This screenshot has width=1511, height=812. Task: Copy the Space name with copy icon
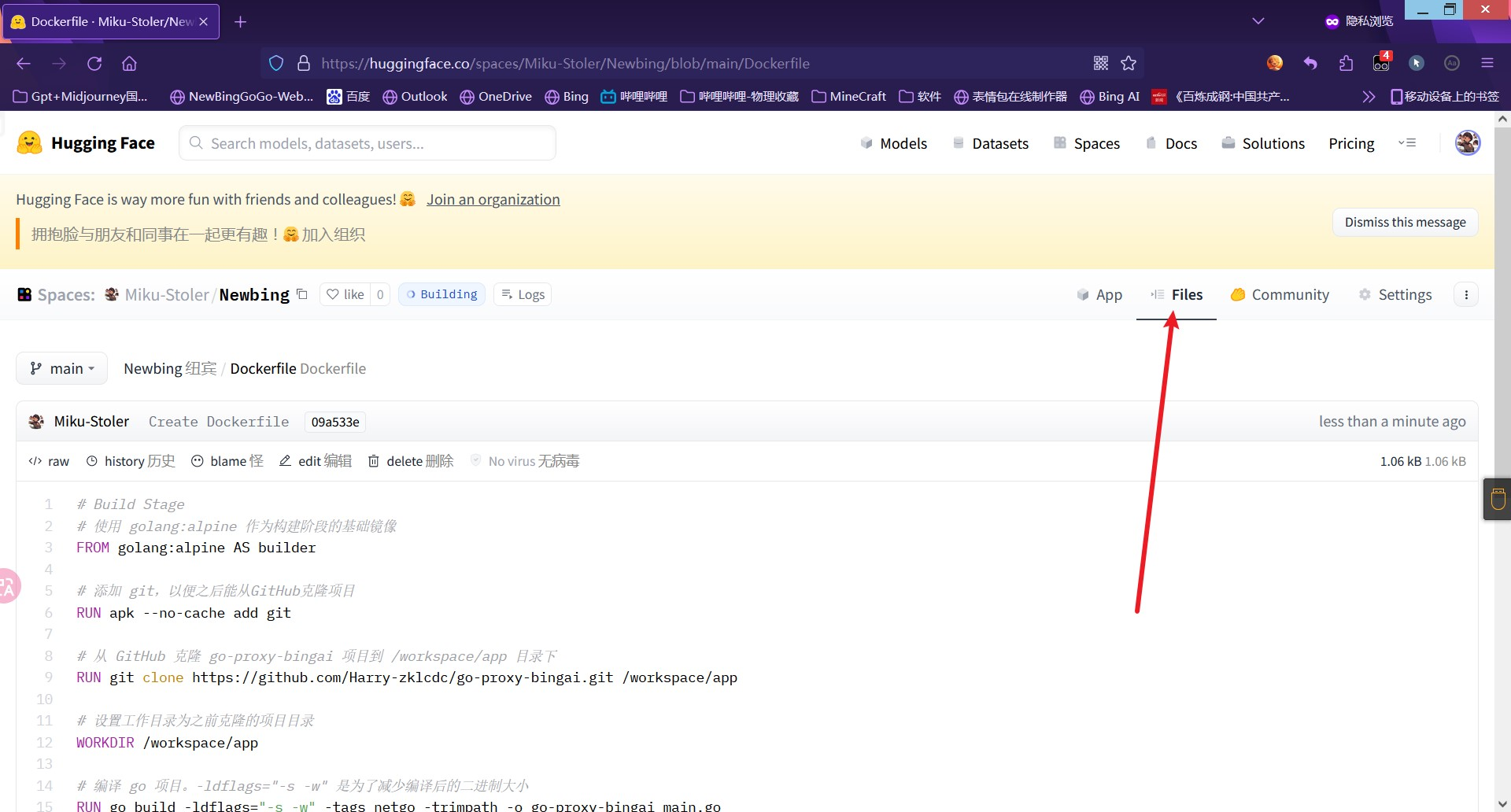tap(302, 294)
